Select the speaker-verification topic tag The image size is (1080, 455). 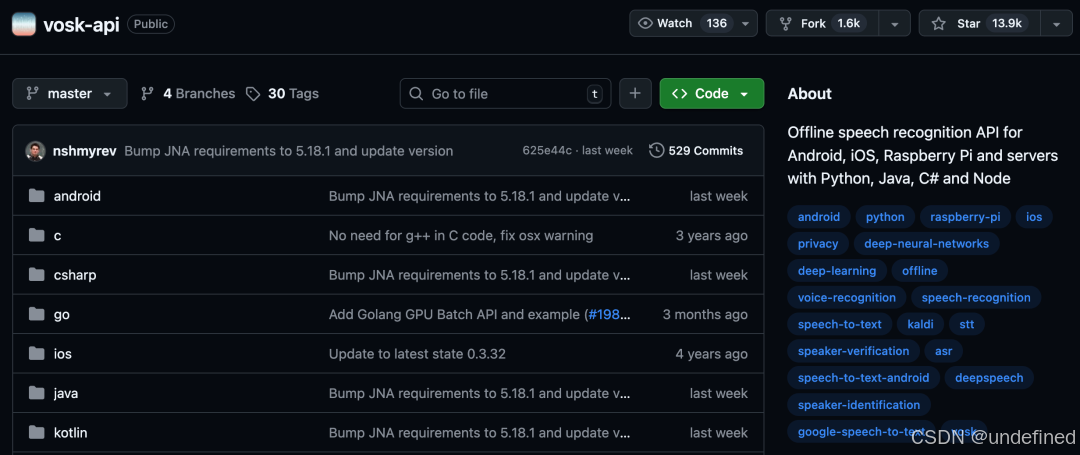click(853, 351)
